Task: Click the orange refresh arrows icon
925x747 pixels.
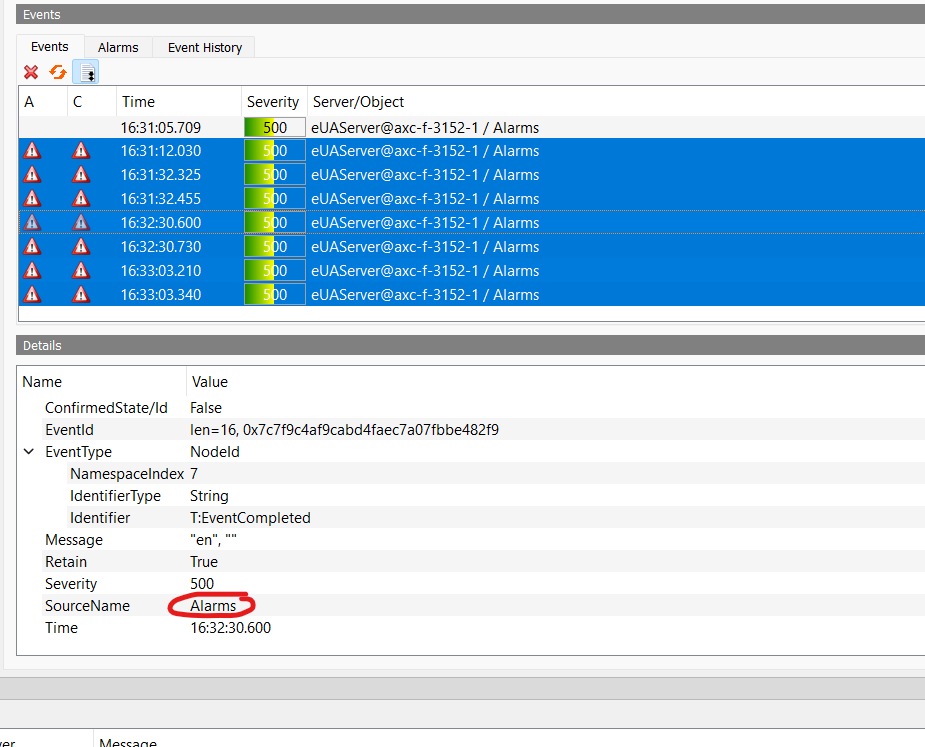Action: click(58, 72)
